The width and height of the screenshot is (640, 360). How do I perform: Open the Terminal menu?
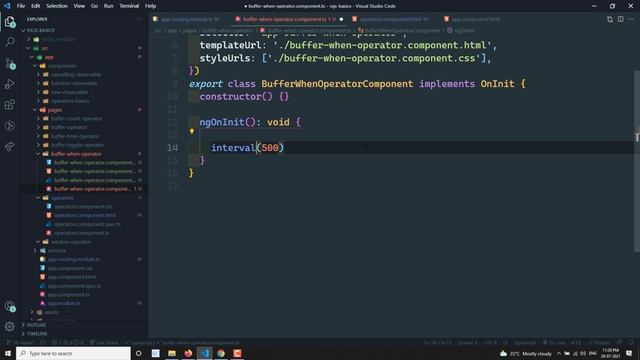point(129,6)
